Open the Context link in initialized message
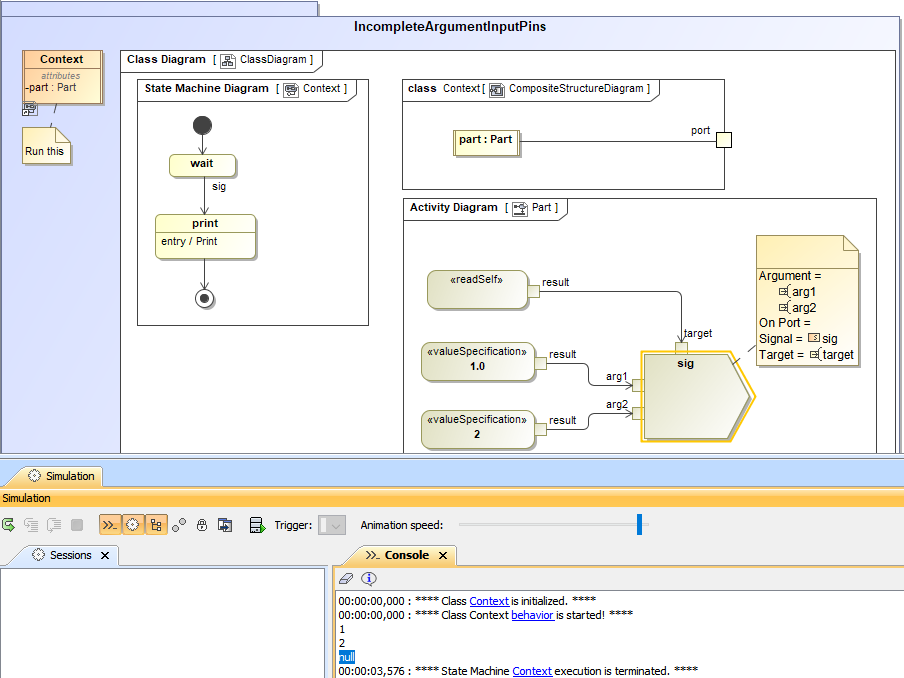The height and width of the screenshot is (678, 904). tap(489, 601)
